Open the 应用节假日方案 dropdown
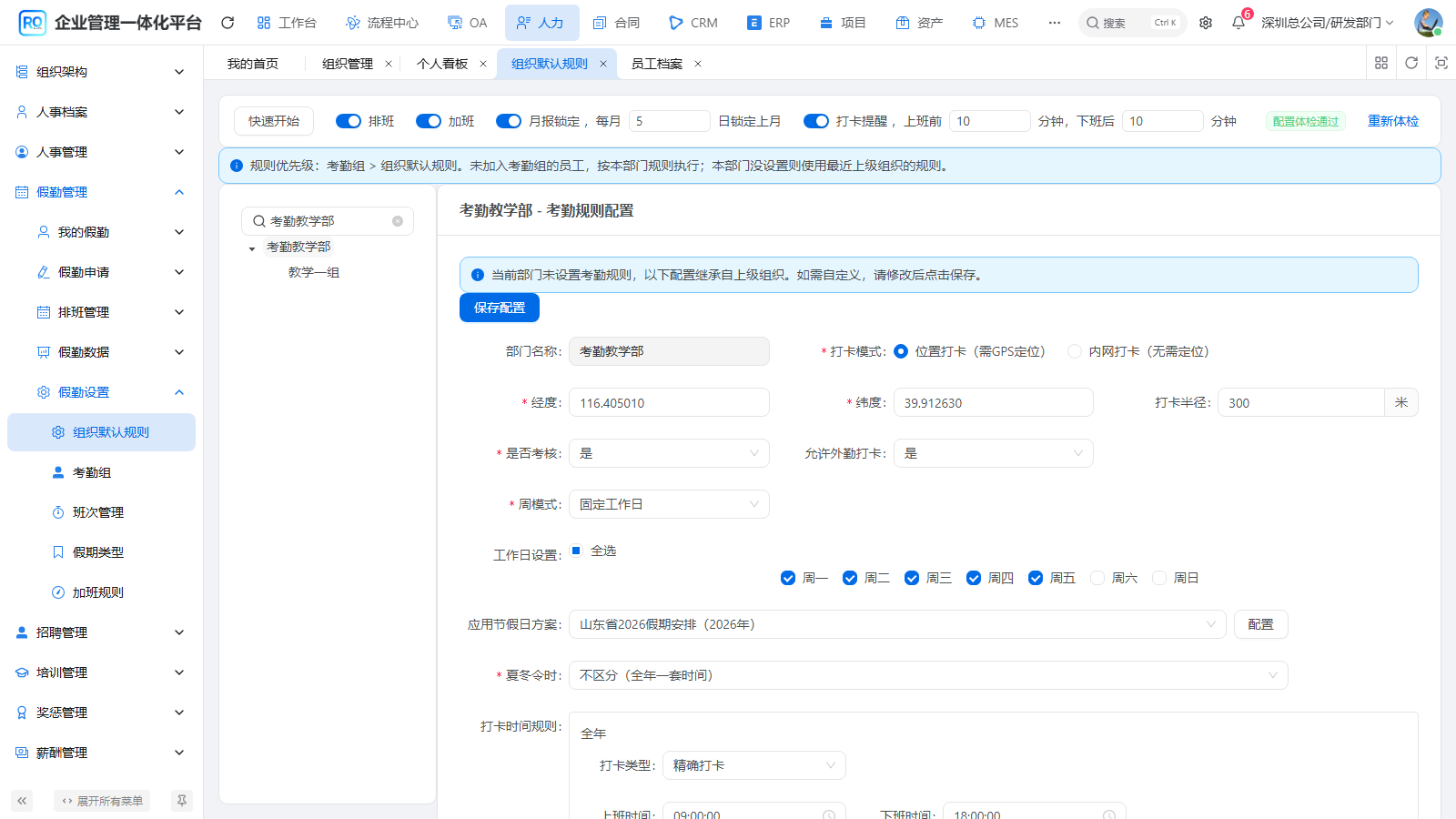The image size is (1456, 819). click(x=897, y=624)
